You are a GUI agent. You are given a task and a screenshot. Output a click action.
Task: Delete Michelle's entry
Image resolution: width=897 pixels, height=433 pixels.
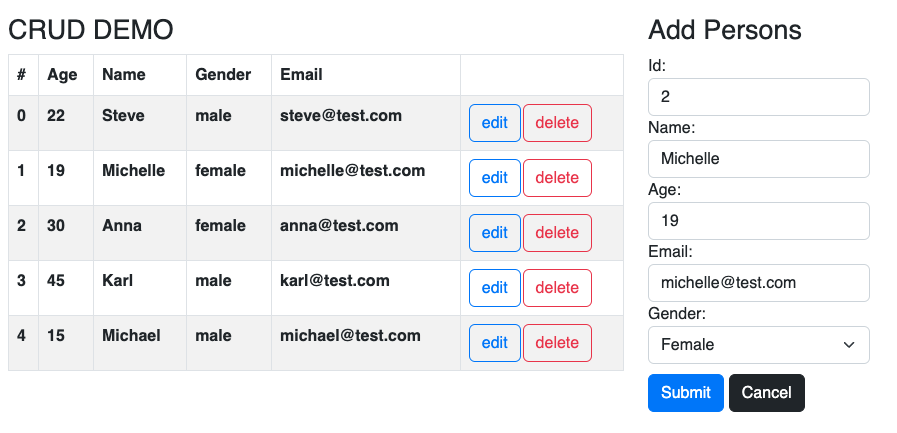[557, 178]
